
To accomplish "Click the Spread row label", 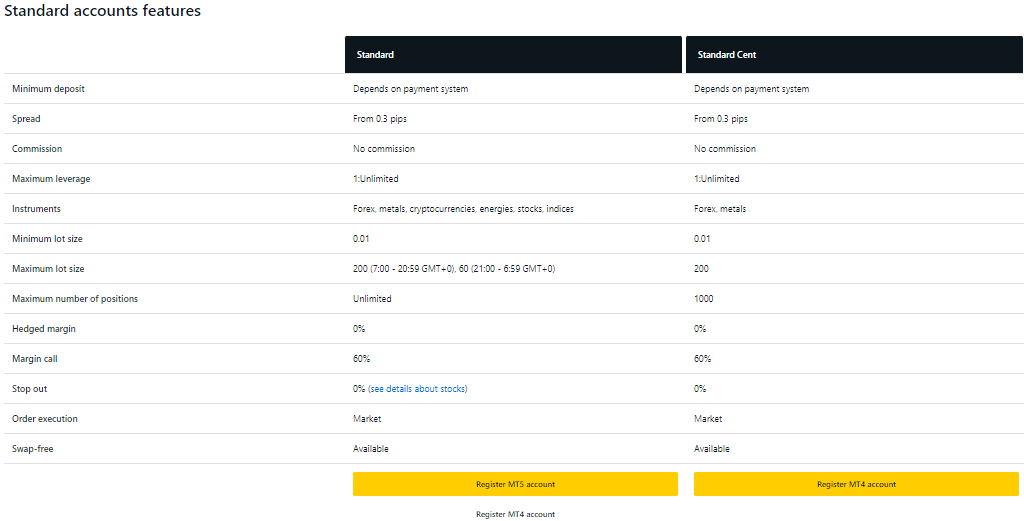I will pos(26,119).
